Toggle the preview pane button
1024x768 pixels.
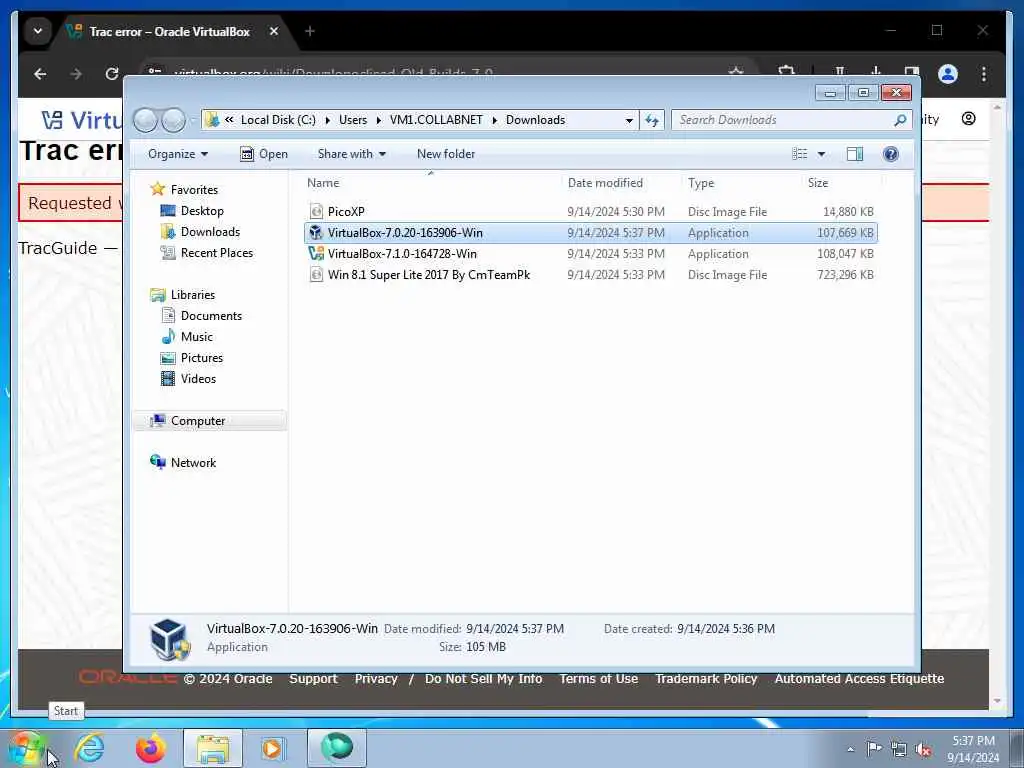pyautogui.click(x=855, y=154)
